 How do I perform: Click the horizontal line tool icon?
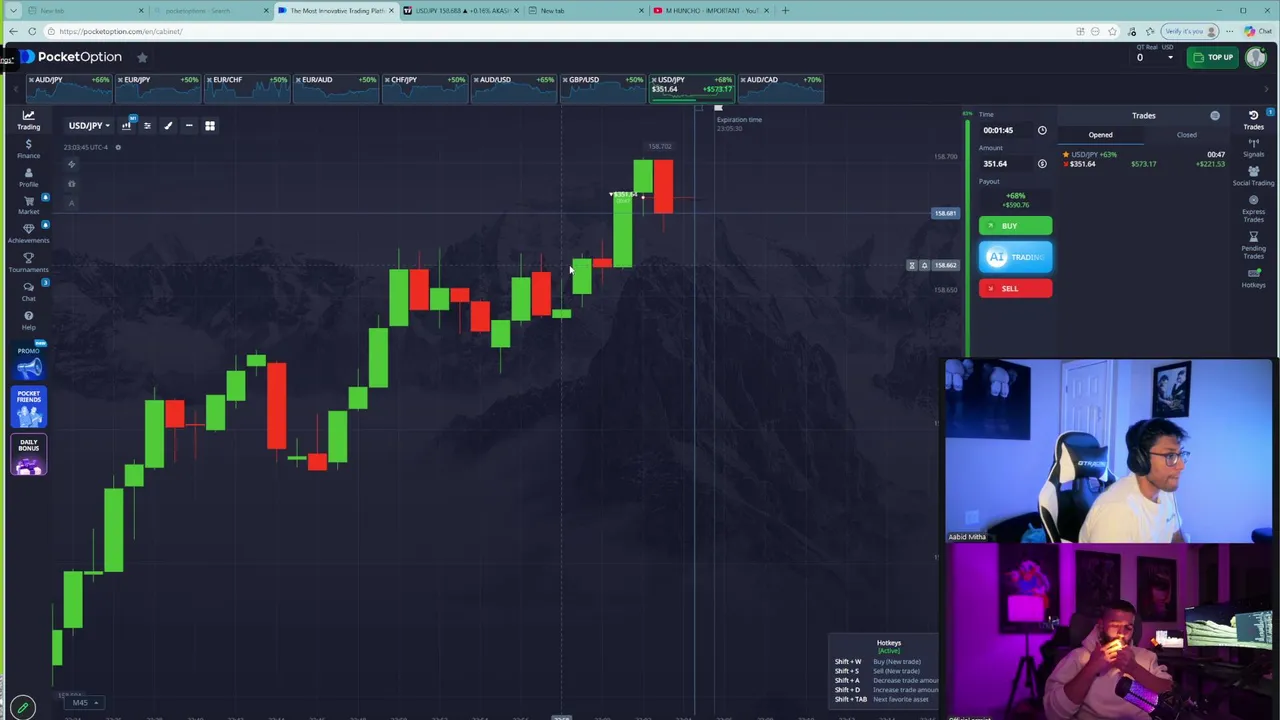click(x=189, y=125)
